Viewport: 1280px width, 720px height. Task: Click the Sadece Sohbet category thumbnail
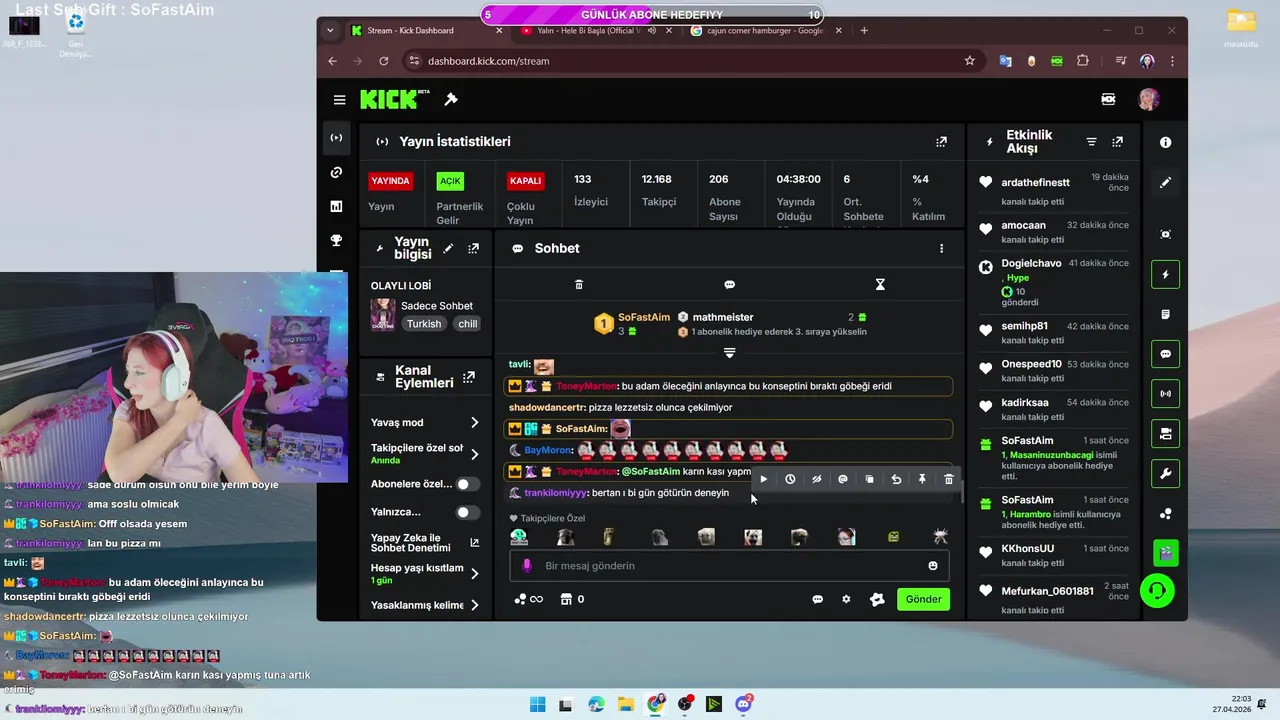pos(383,315)
